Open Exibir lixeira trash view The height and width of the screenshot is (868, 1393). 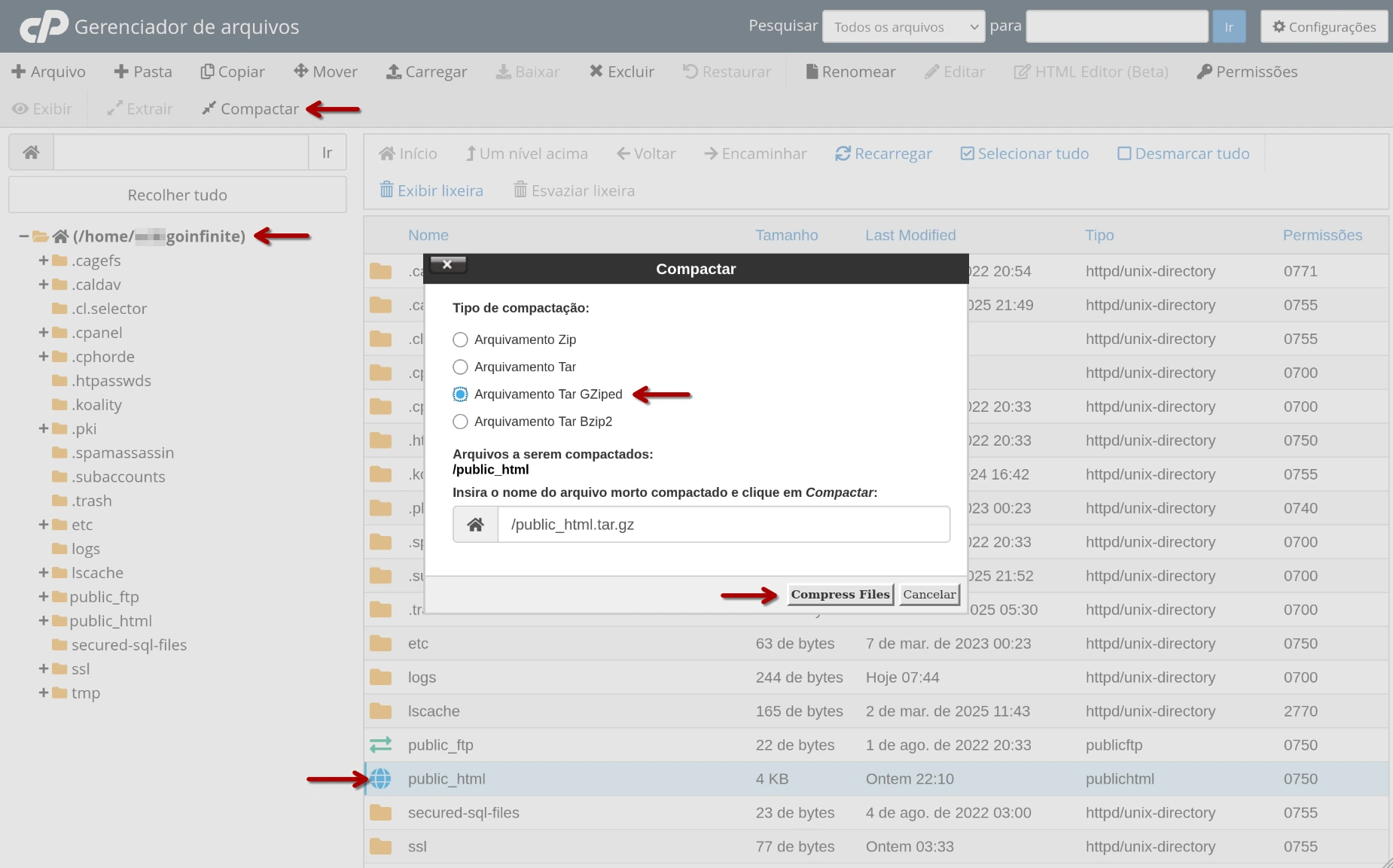[431, 190]
